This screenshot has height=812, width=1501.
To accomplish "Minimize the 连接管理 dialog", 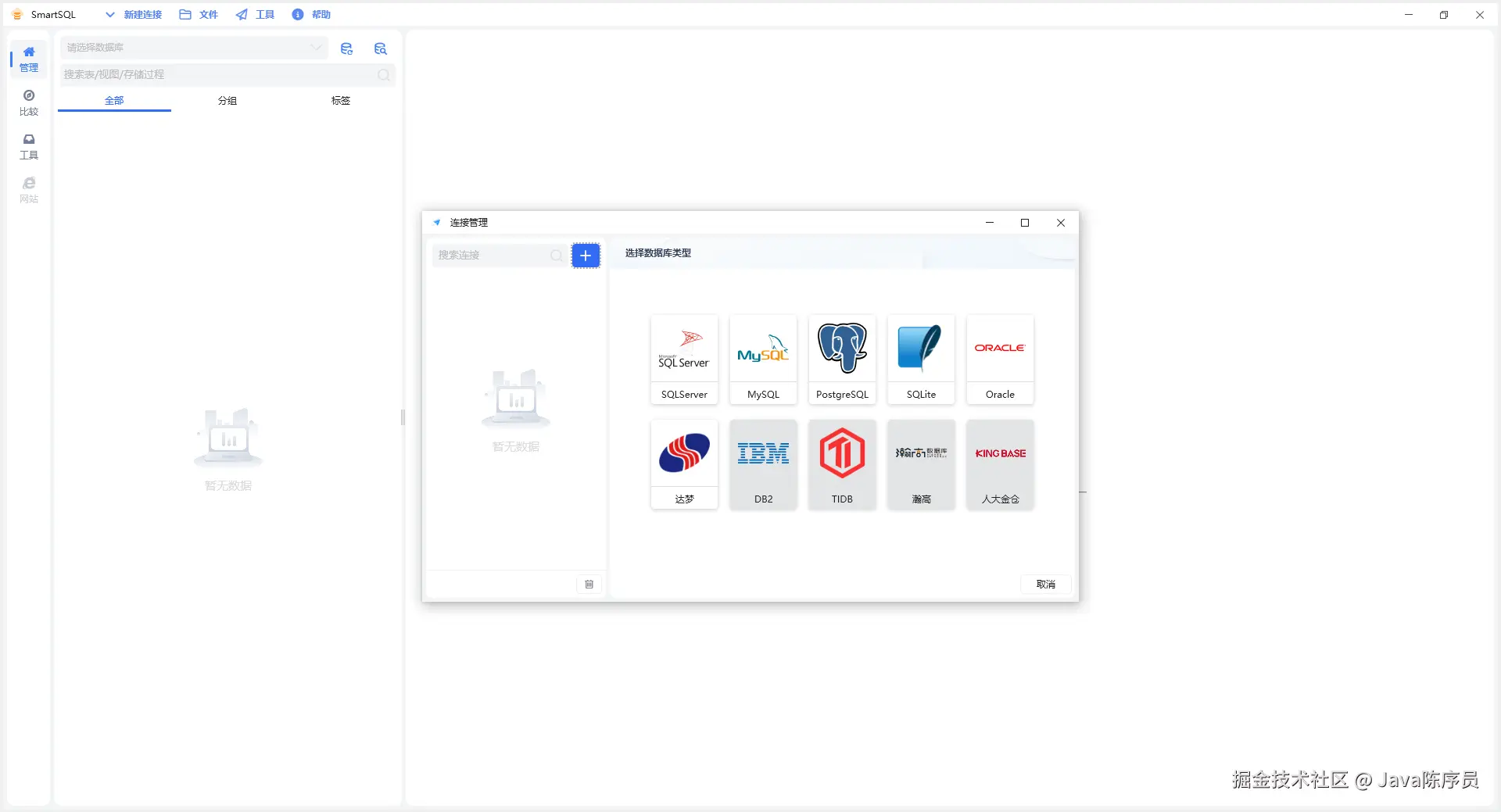I will click(990, 223).
